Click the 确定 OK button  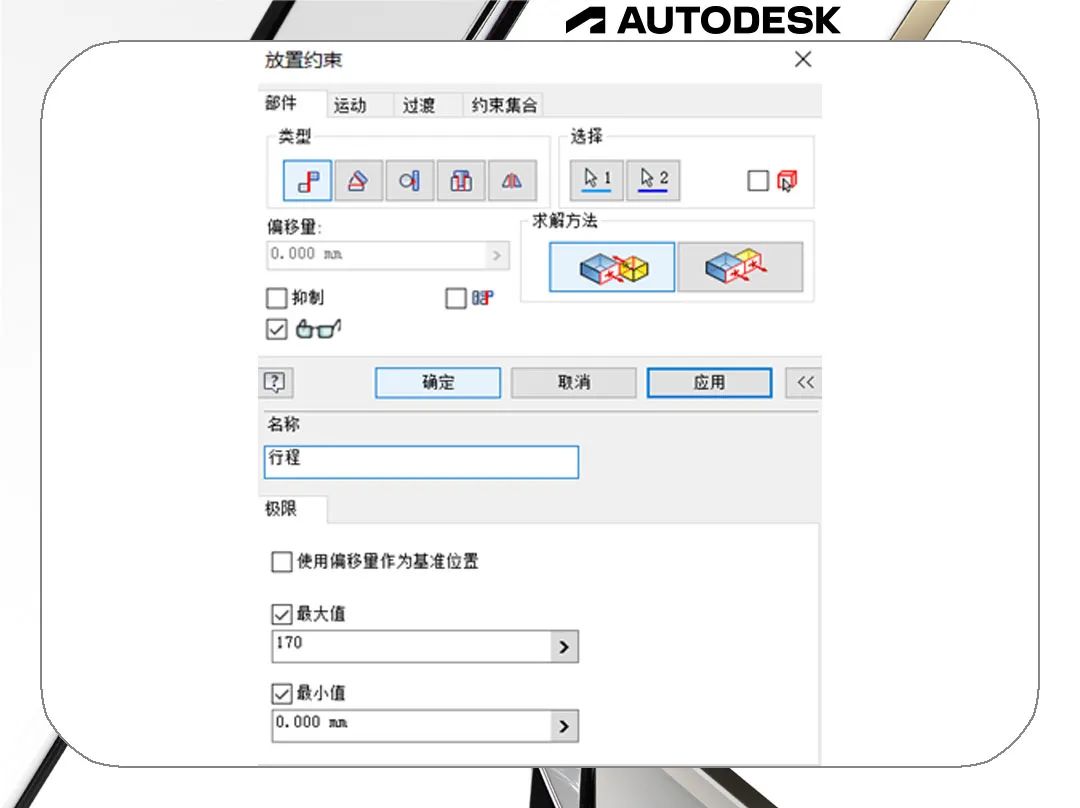click(x=437, y=382)
